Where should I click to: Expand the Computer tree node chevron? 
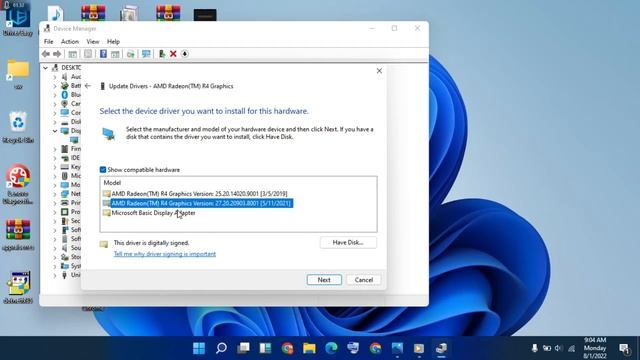[x=55, y=113]
